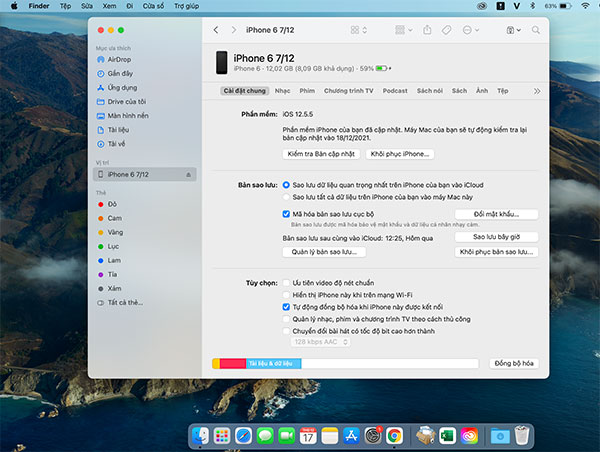The image size is (600, 452).
Task: Click Tài liệu & dữ liệu storage segment
Action: 273,363
